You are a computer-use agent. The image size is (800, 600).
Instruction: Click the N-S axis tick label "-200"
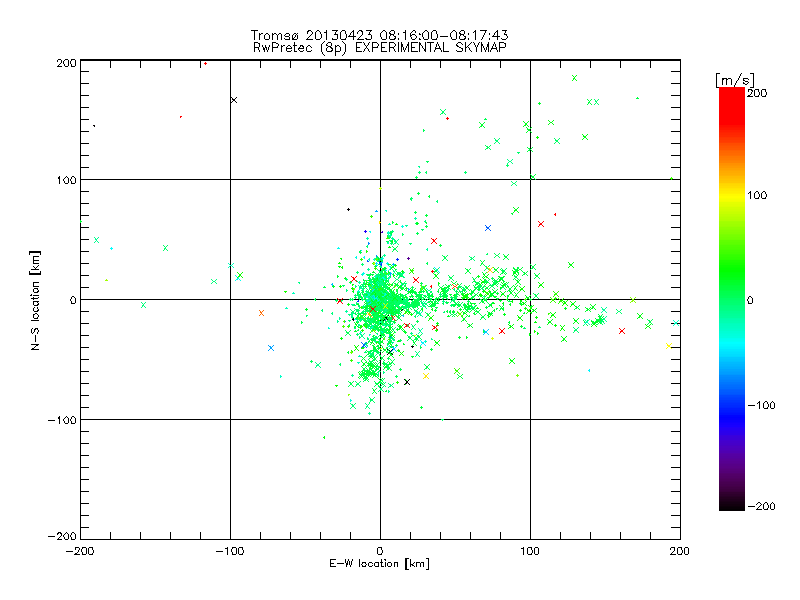point(62,536)
